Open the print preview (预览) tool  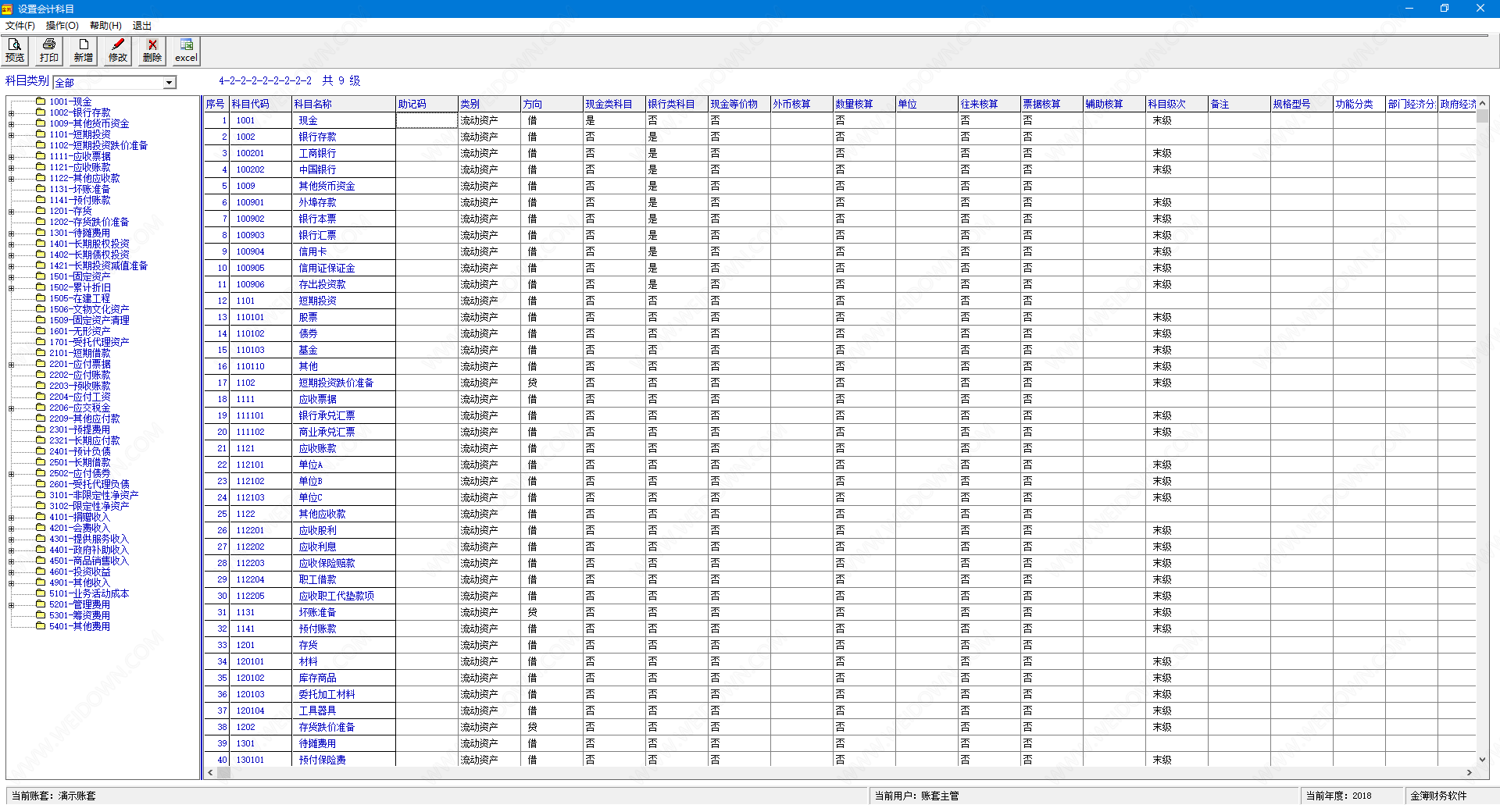[x=15, y=51]
